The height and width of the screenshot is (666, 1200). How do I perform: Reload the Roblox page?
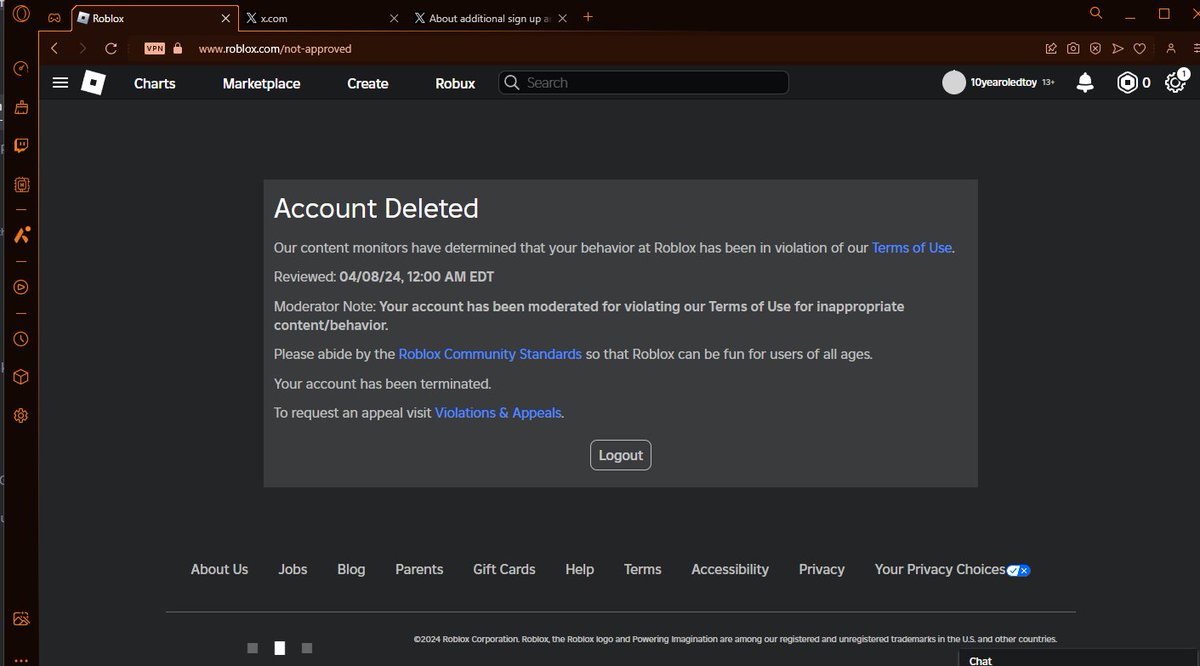tap(110, 48)
